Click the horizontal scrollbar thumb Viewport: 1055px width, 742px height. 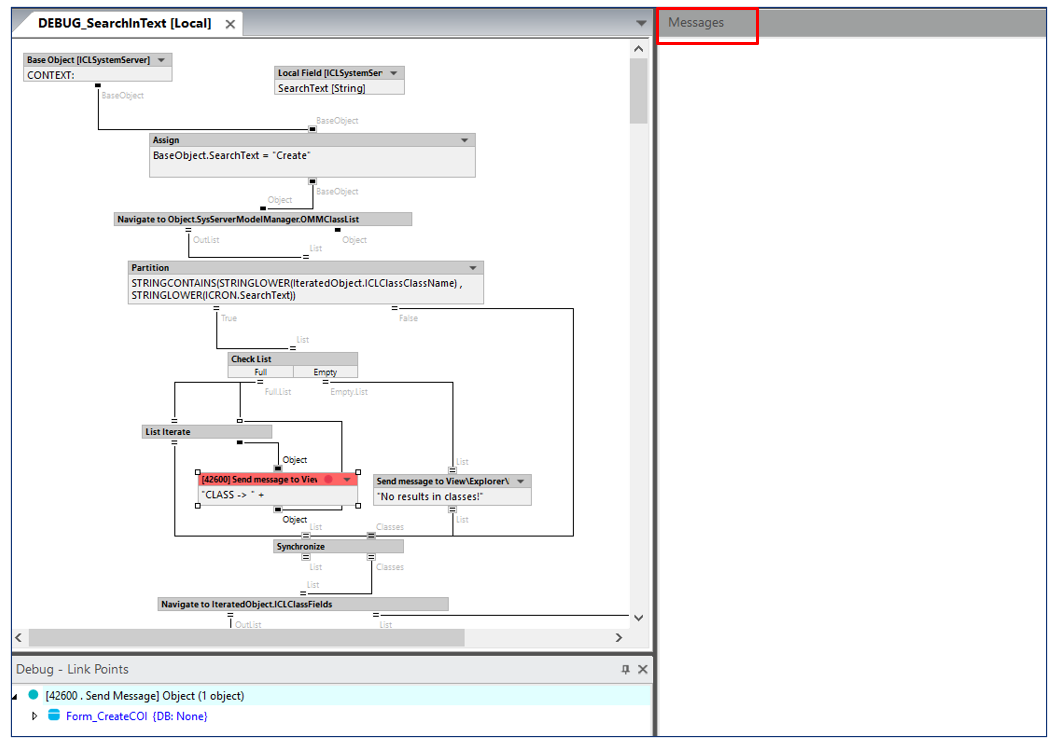pyautogui.click(x=246, y=638)
